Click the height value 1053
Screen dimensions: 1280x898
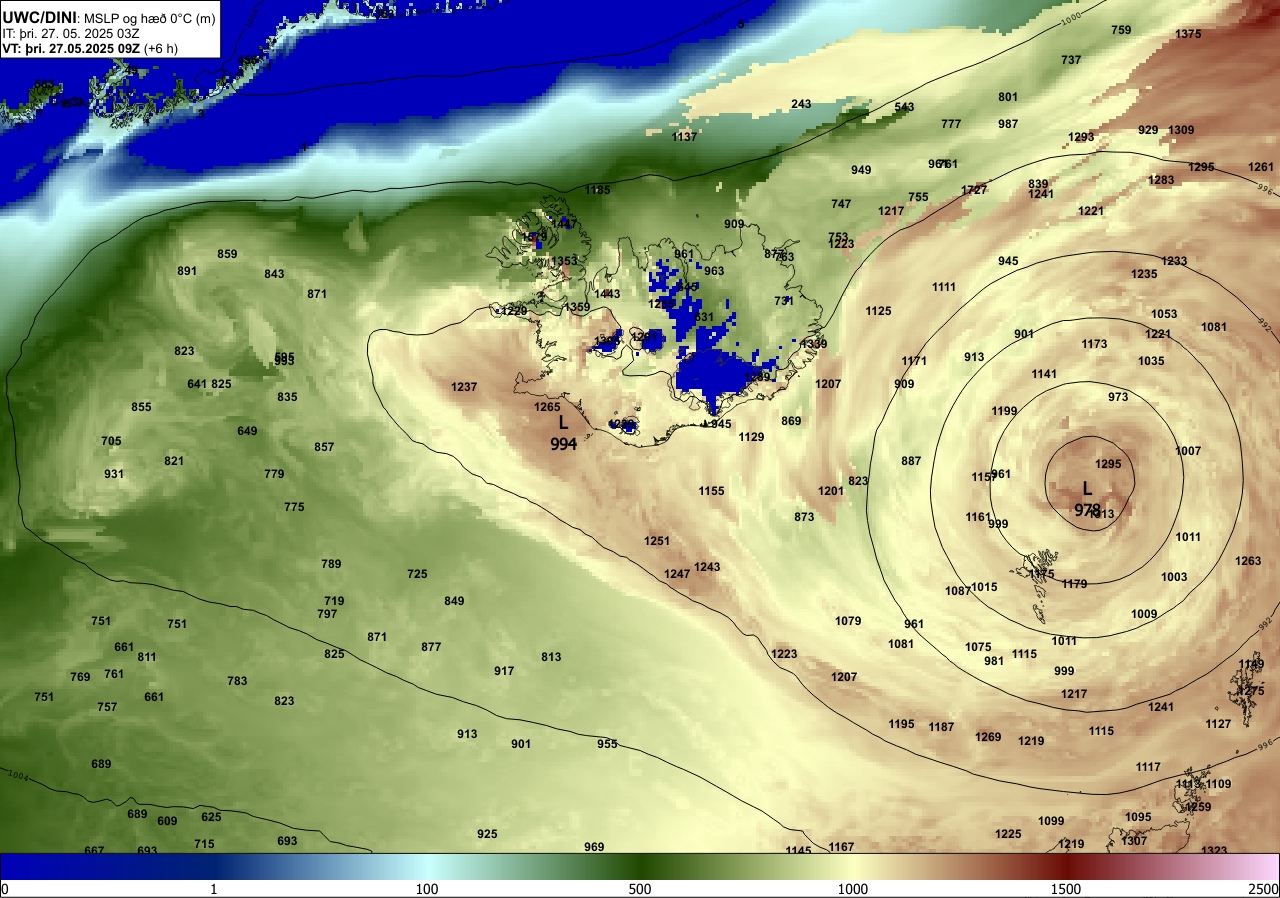[x=1164, y=314]
